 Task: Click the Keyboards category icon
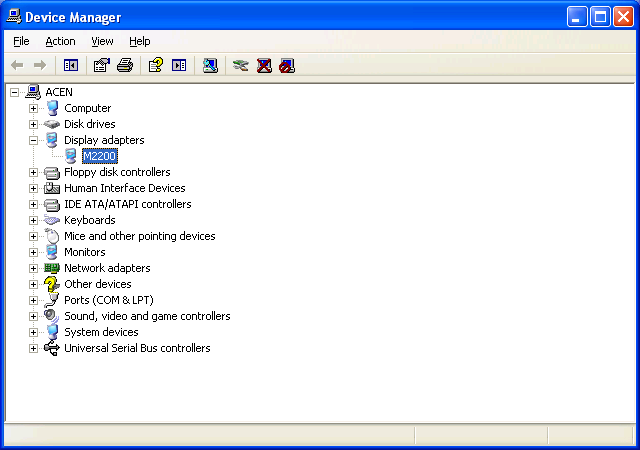[52, 220]
